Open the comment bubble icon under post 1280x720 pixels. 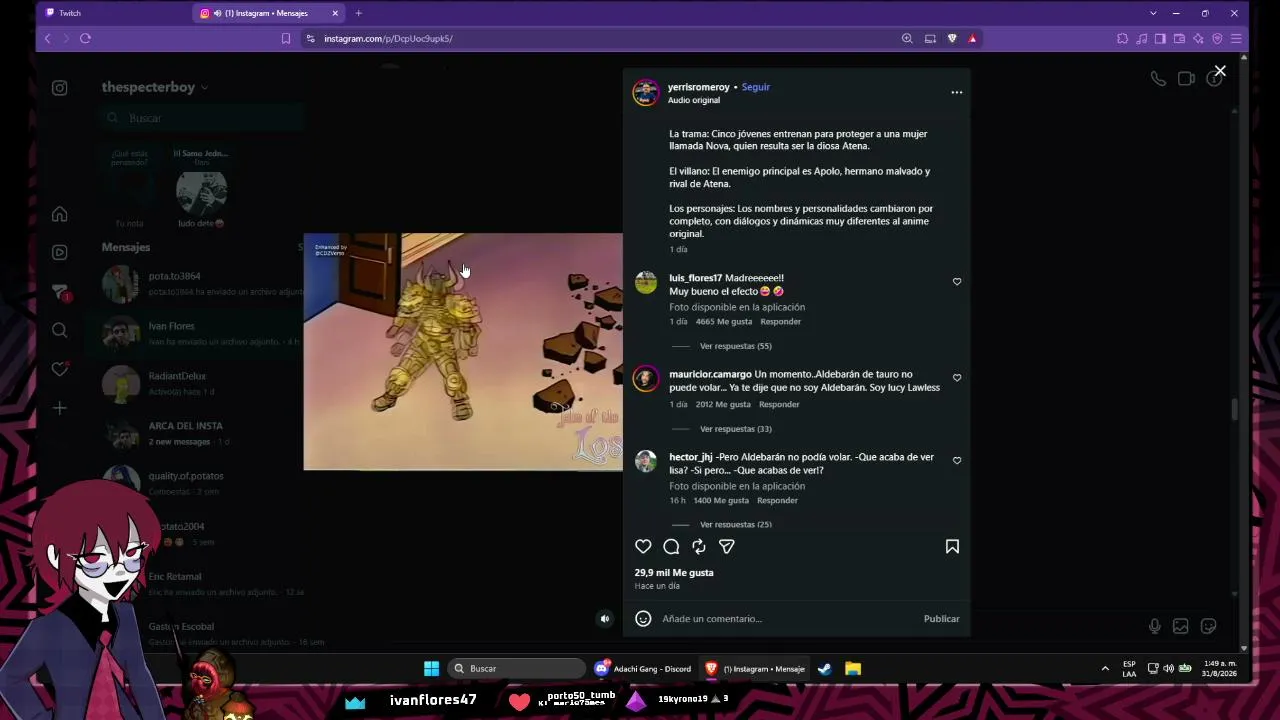(x=671, y=546)
